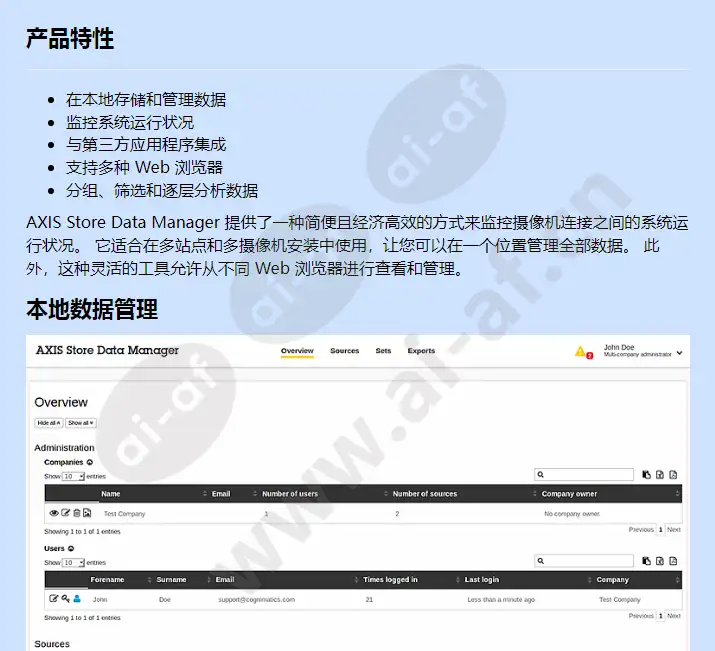The height and width of the screenshot is (651, 715).
Task: Export the Companies table to Excel
Action: [660, 475]
